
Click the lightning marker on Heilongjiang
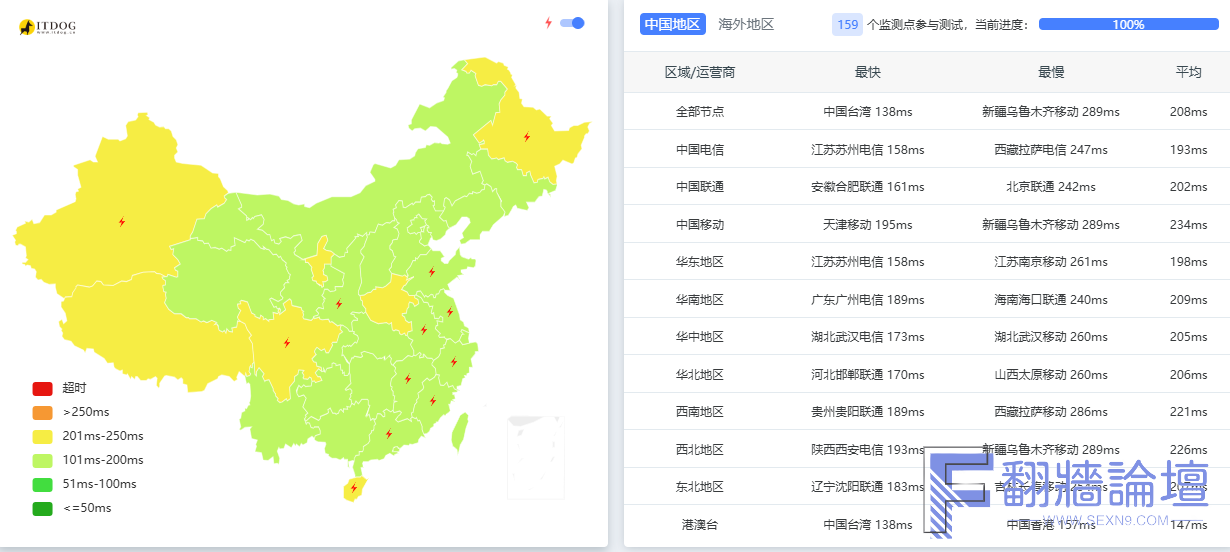pyautogui.click(x=527, y=137)
